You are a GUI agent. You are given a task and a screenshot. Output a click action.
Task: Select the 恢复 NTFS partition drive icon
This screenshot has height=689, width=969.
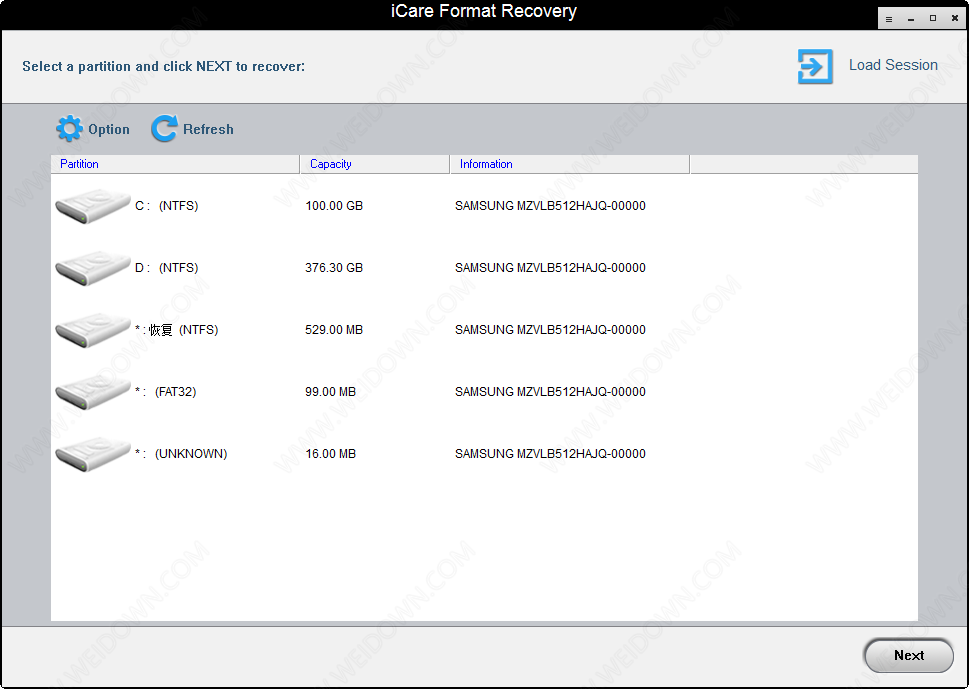point(93,330)
